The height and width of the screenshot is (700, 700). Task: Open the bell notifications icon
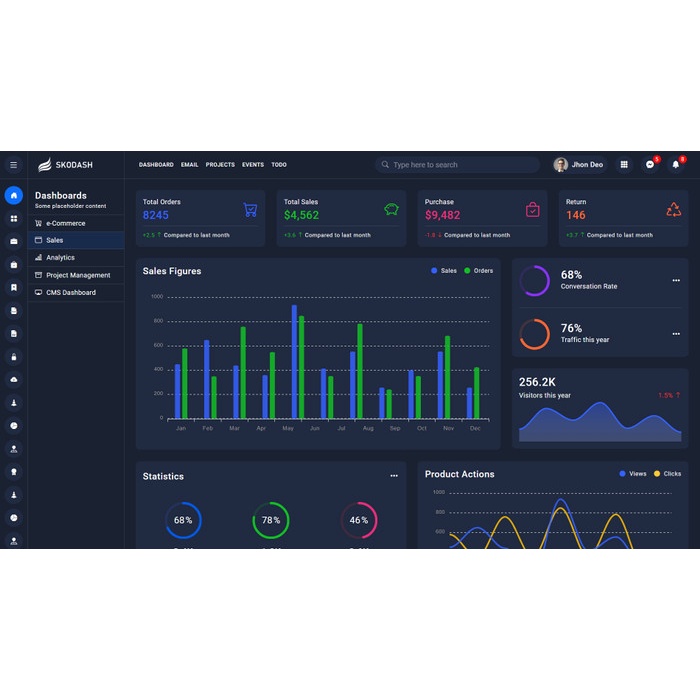tap(676, 165)
